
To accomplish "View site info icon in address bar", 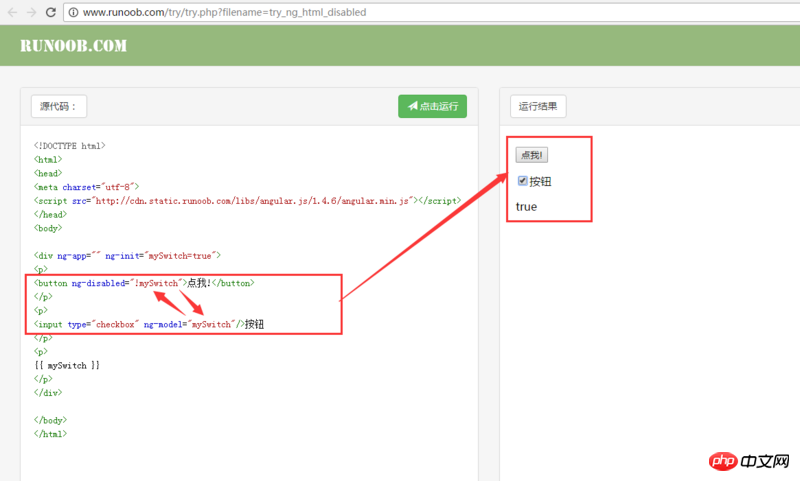I will [x=73, y=12].
